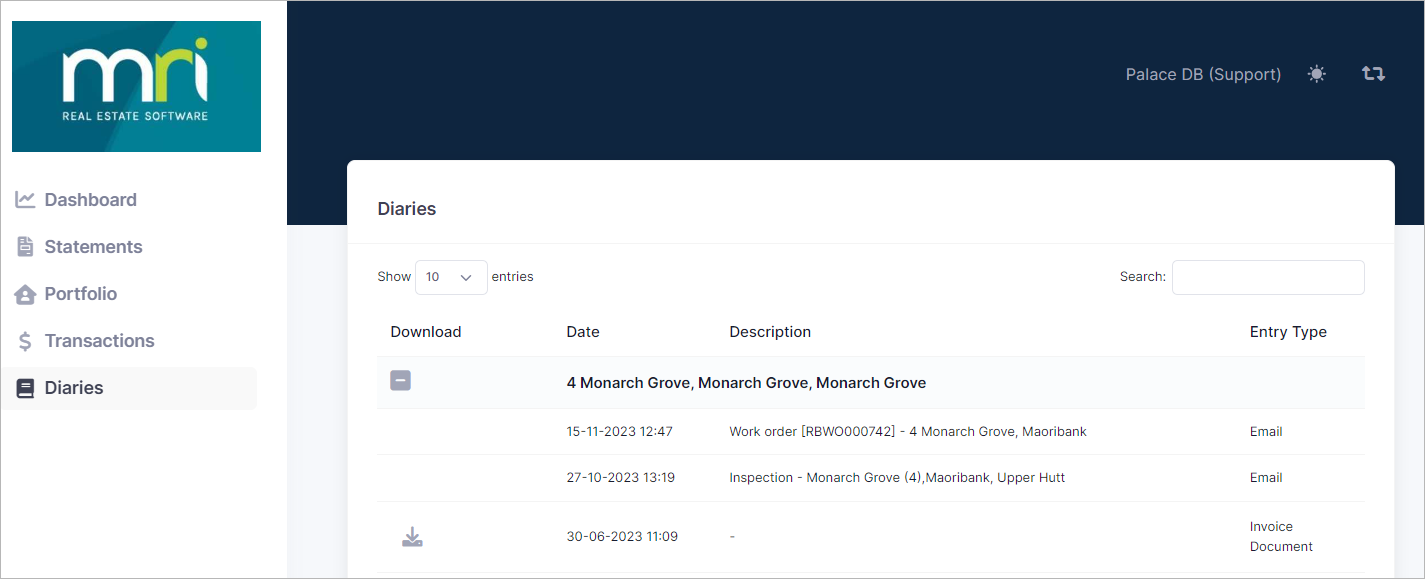The width and height of the screenshot is (1425, 579).
Task: Click the 30-06-2023 11:09 date cell
Action: pyautogui.click(x=622, y=537)
